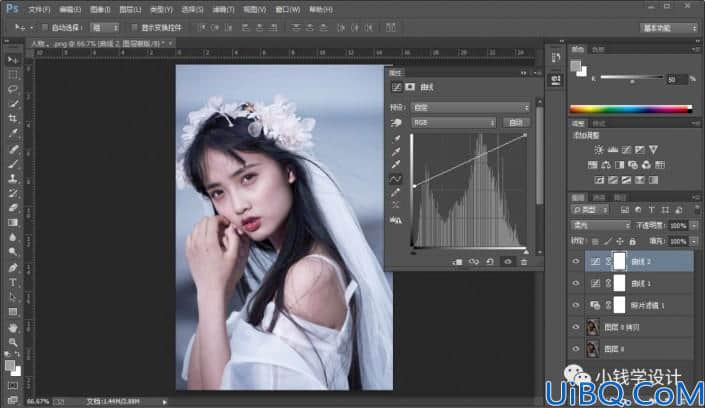Toggle curves layer visibility in Properties panel
This screenshot has height=408, width=705.
coord(508,262)
